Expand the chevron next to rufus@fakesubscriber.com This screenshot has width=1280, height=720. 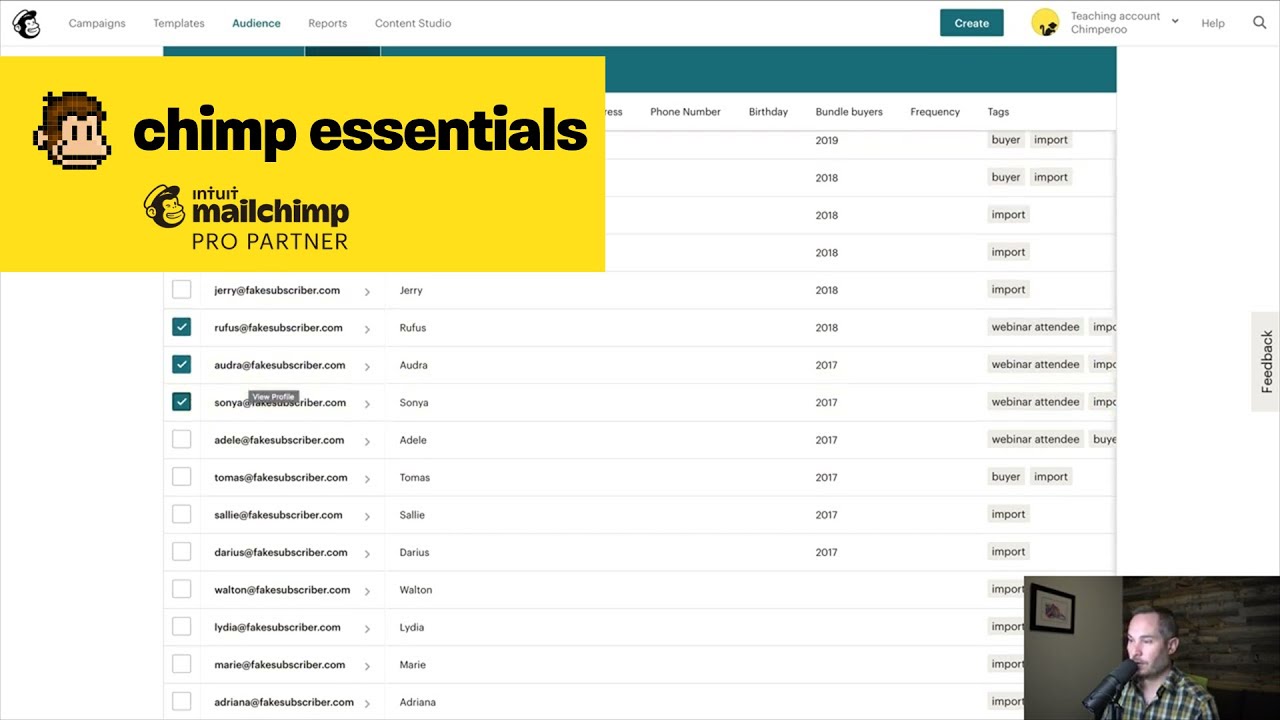(x=367, y=328)
